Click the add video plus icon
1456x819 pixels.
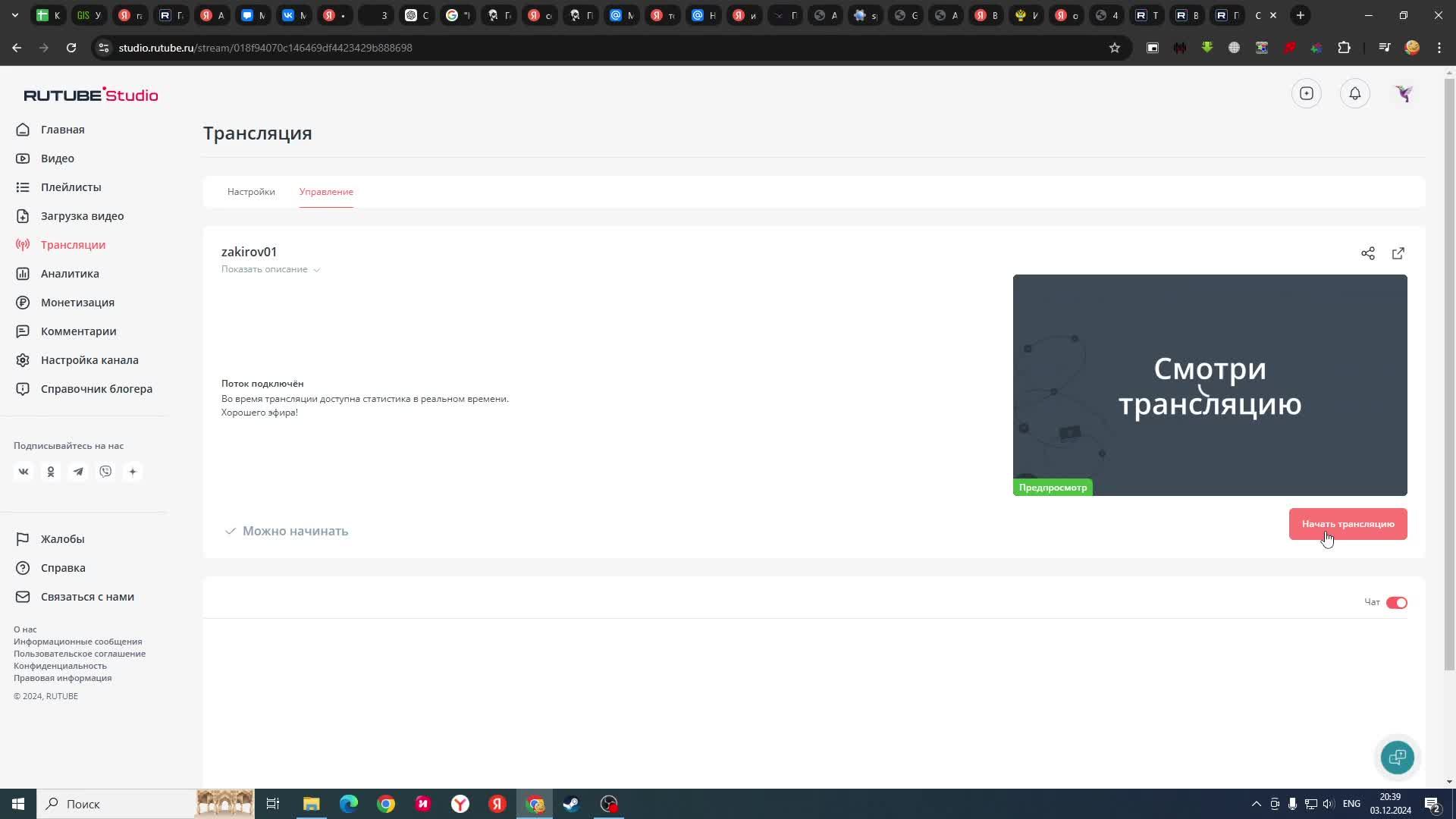tap(1306, 93)
